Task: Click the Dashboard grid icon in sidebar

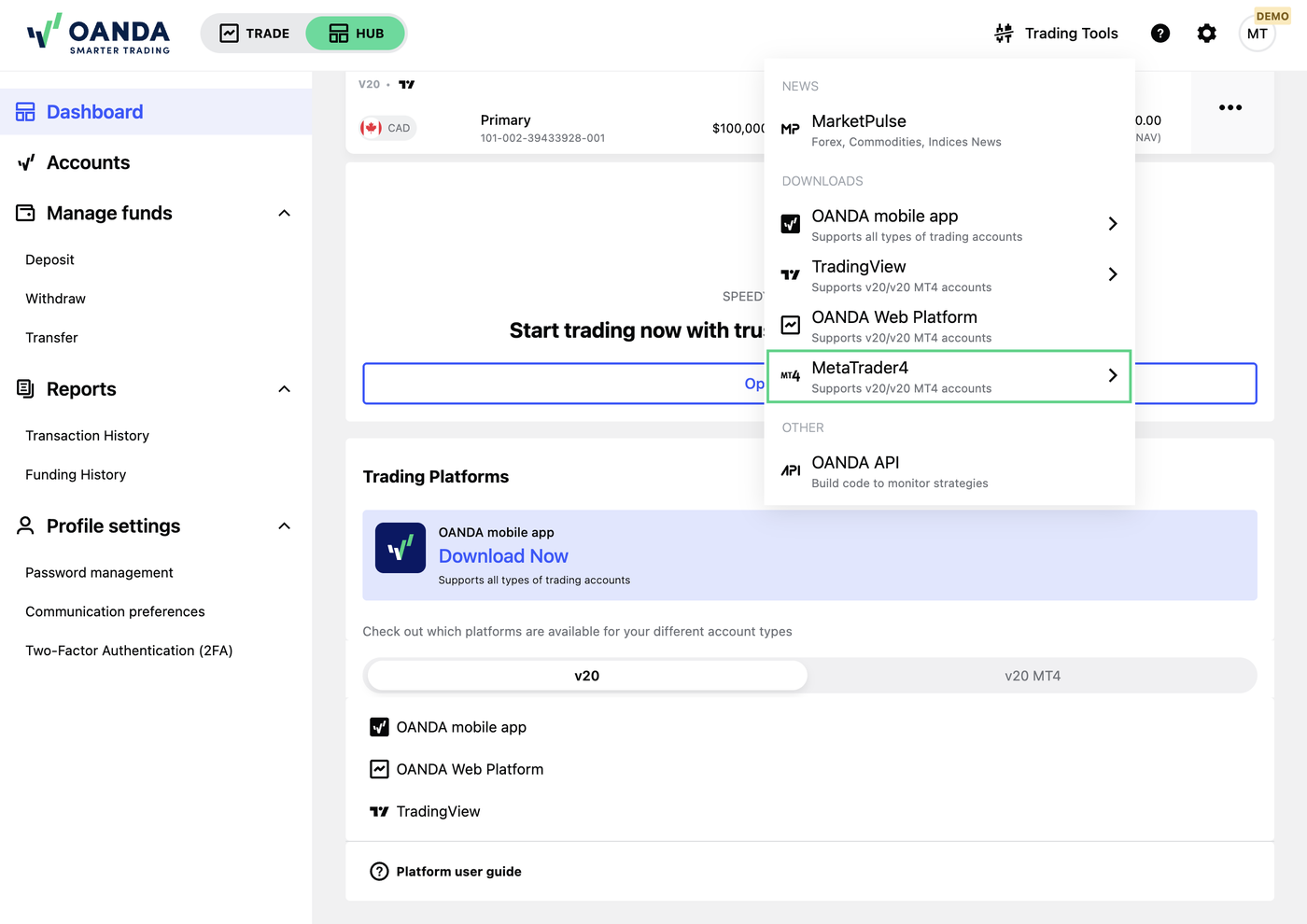Action: (25, 112)
